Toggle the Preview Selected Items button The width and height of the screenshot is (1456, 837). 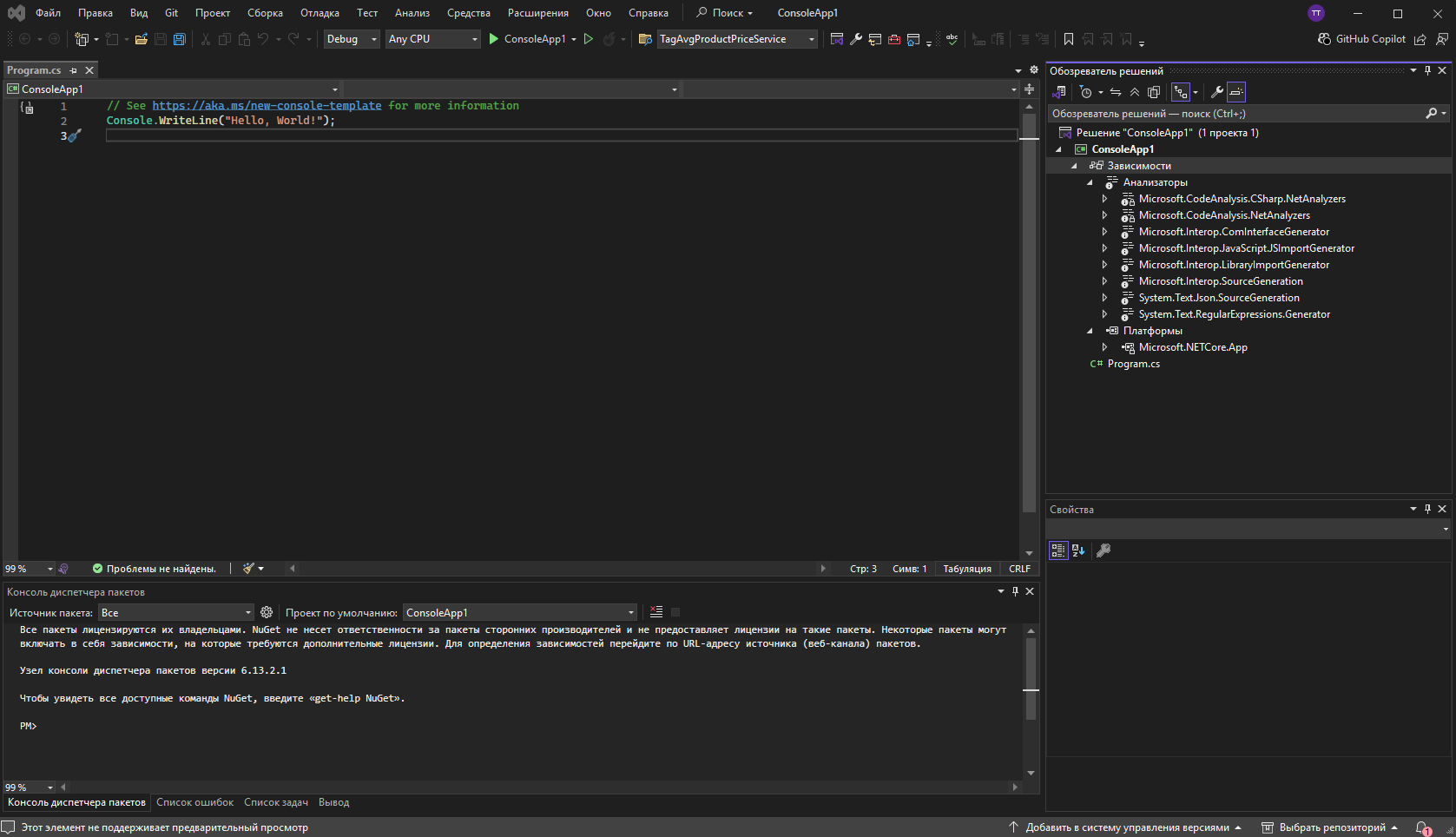click(1236, 92)
